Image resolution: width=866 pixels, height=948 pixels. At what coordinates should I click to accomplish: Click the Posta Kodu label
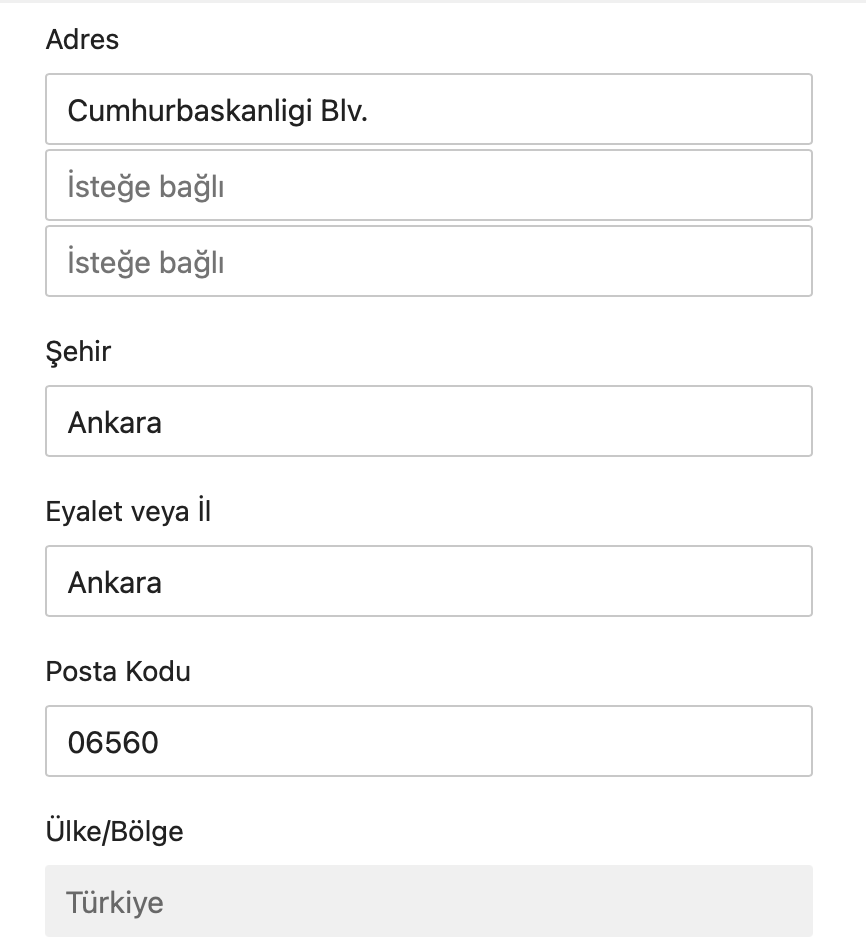point(118,671)
